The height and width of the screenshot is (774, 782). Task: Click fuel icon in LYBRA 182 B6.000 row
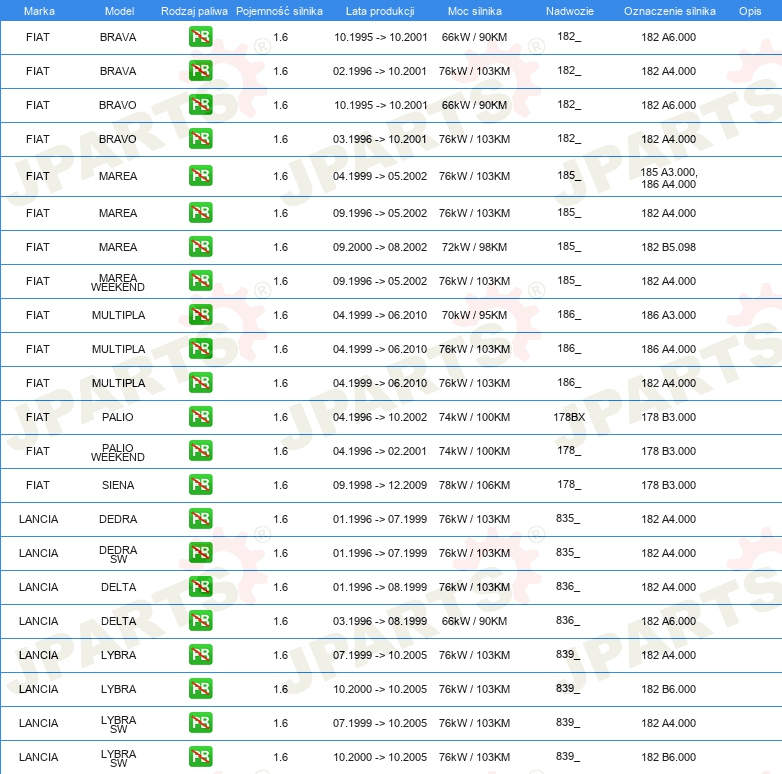pyautogui.click(x=200, y=689)
